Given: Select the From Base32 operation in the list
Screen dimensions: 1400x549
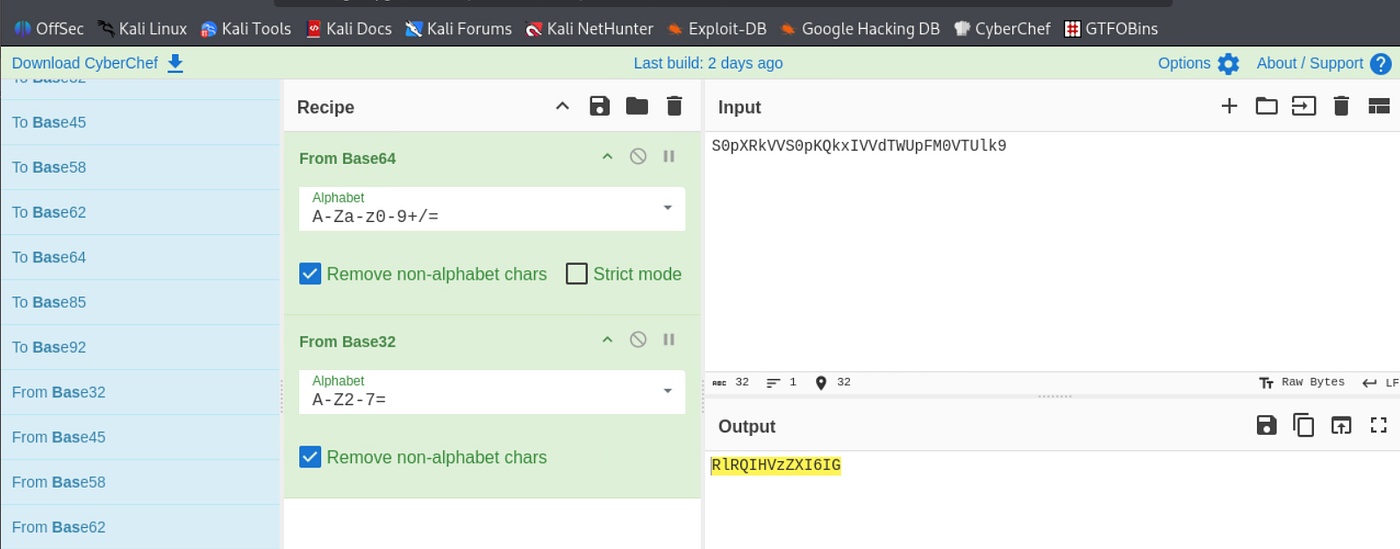Looking at the screenshot, I should point(140,392).
